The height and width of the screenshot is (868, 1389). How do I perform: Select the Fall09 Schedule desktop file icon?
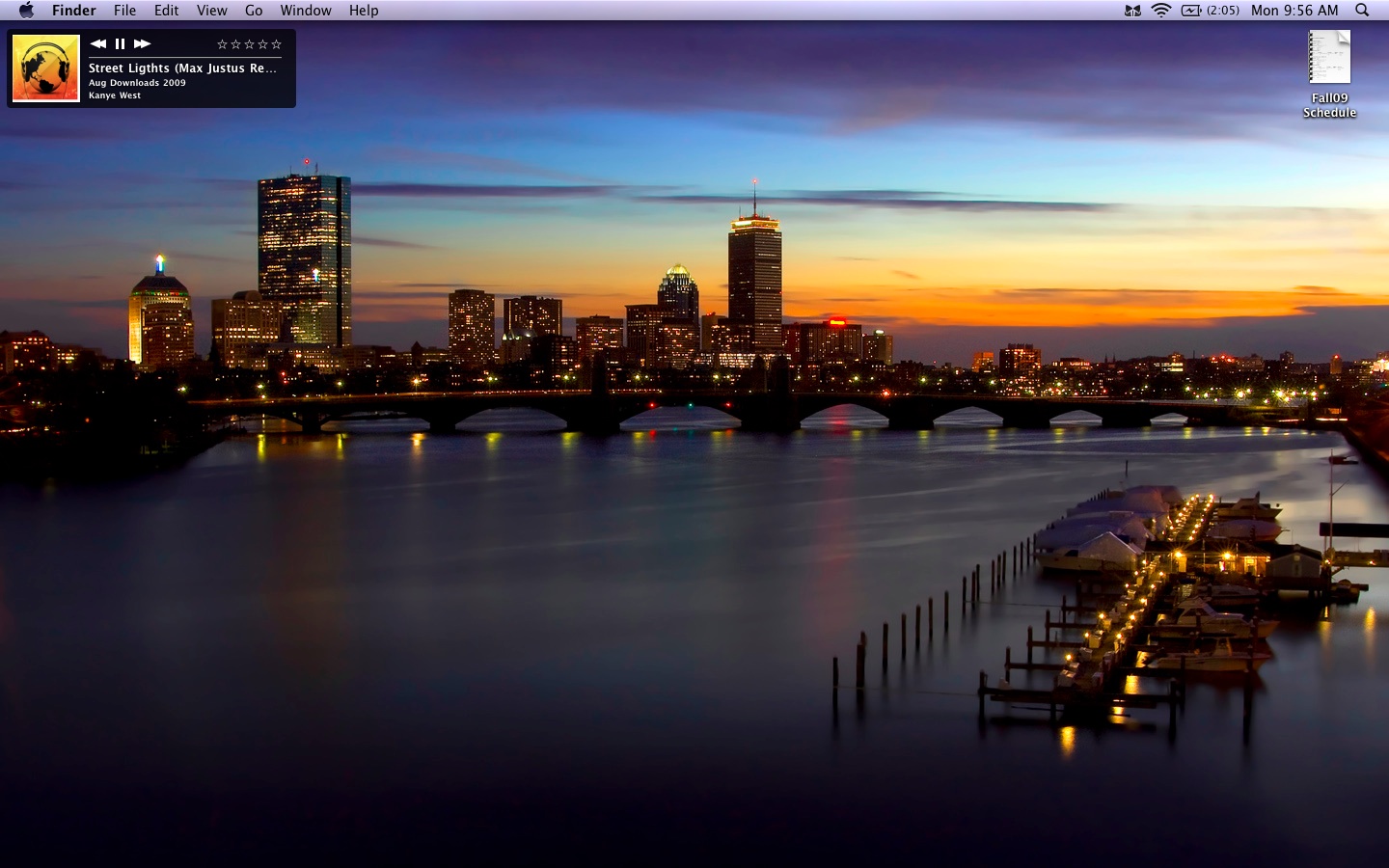(1329, 57)
